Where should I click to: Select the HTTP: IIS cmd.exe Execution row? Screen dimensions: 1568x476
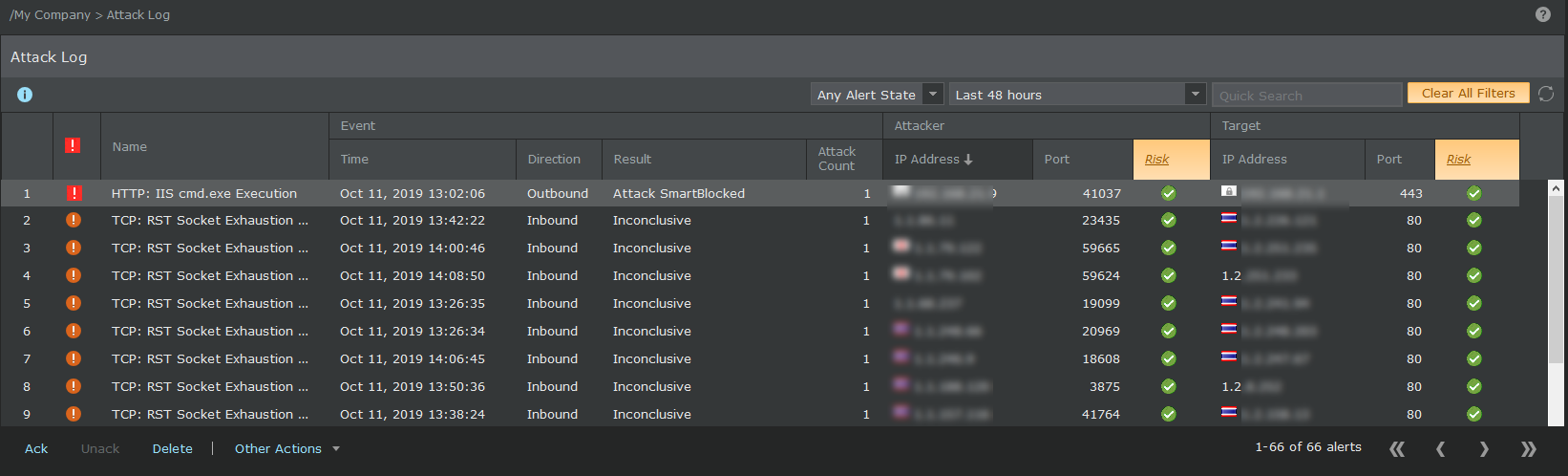[x=760, y=193]
